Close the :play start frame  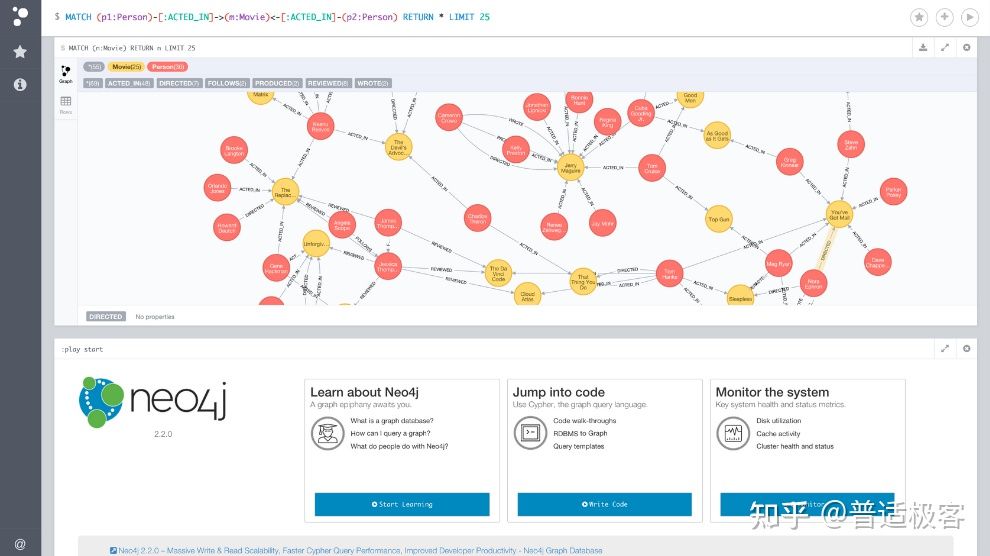pos(967,348)
